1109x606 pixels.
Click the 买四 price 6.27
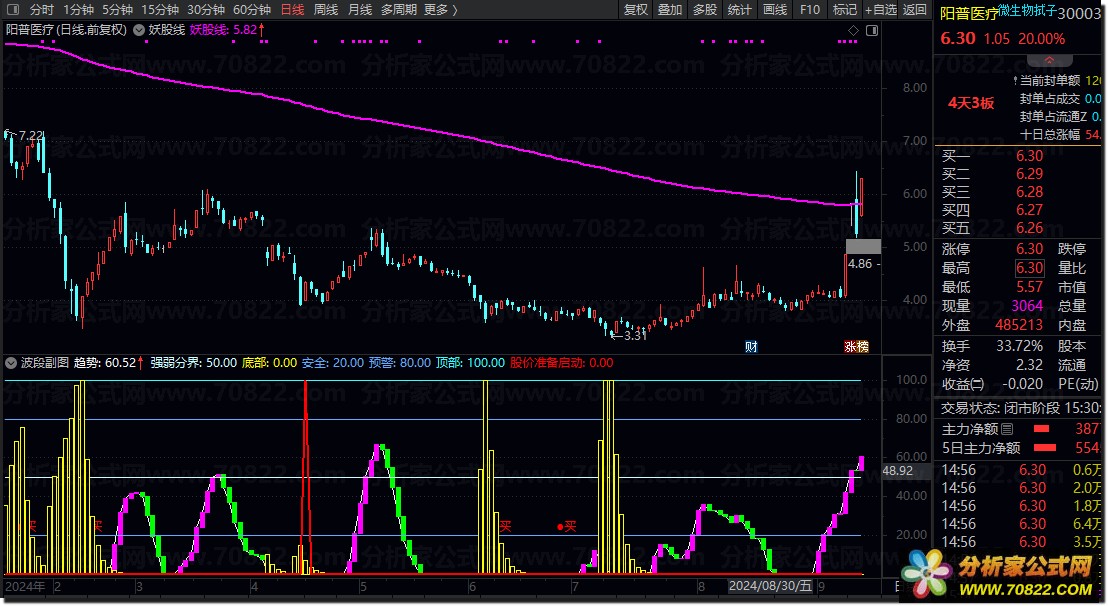click(1029, 210)
